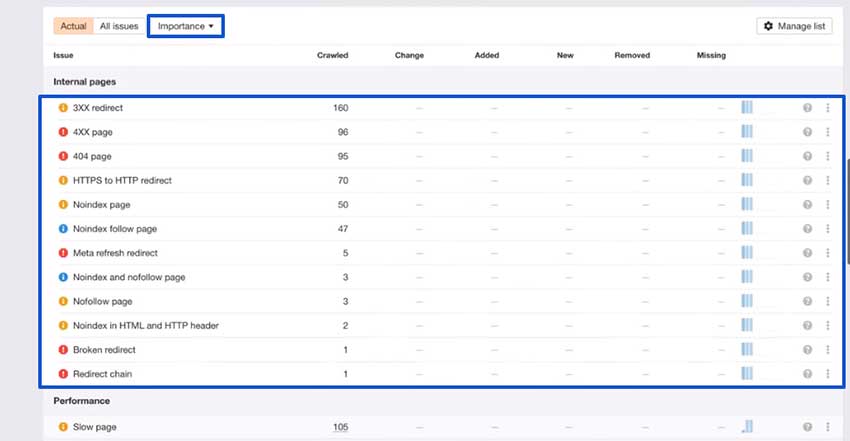Screen dimensions: 850x441
Task: Open three-dot menu for Broken redirect
Action: click(828, 349)
